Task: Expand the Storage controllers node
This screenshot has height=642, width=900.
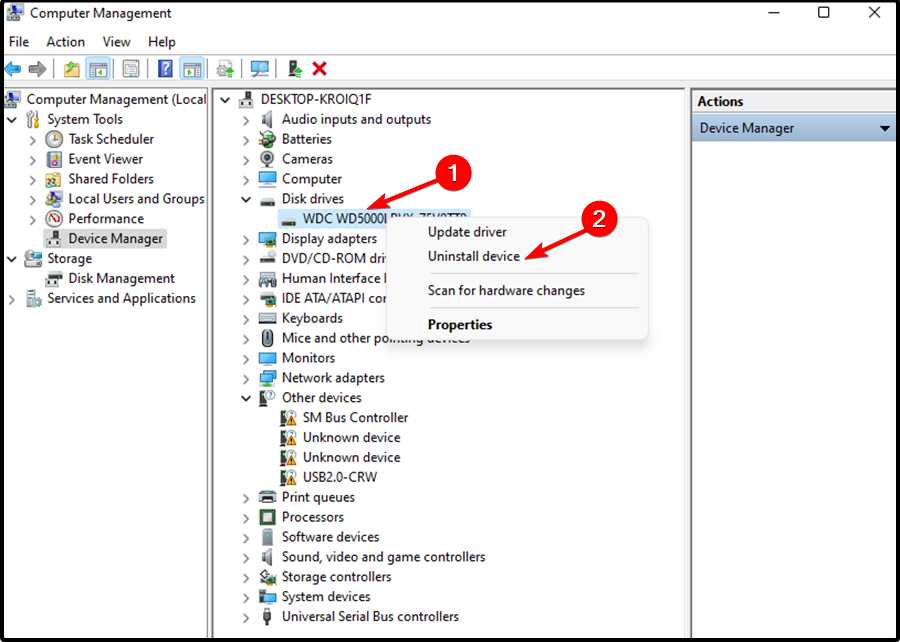Action: [246, 578]
